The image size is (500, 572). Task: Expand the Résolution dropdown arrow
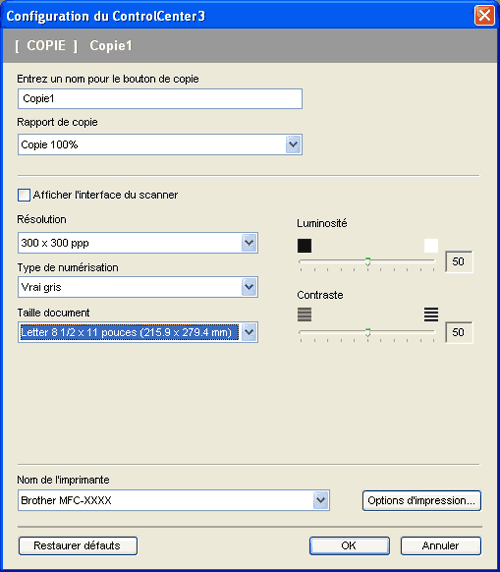click(x=249, y=243)
